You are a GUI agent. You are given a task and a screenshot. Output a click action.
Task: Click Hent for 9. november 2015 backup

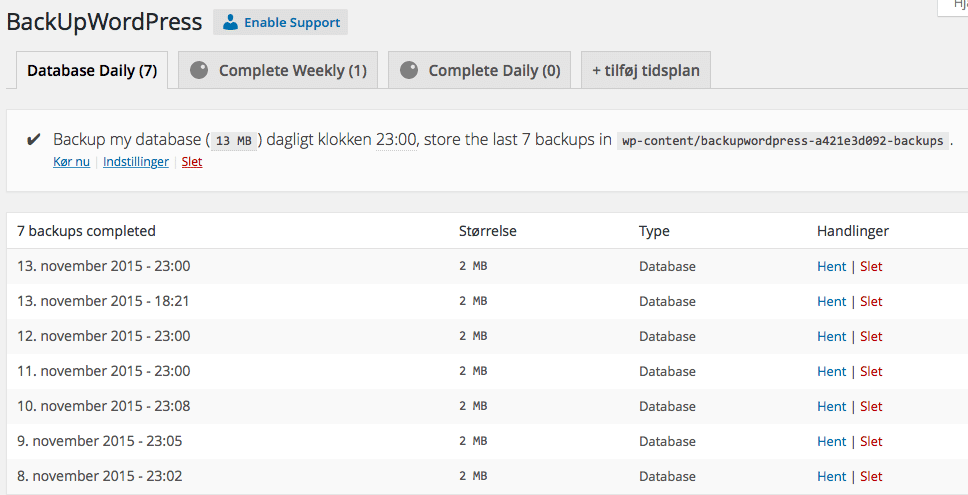click(832, 441)
